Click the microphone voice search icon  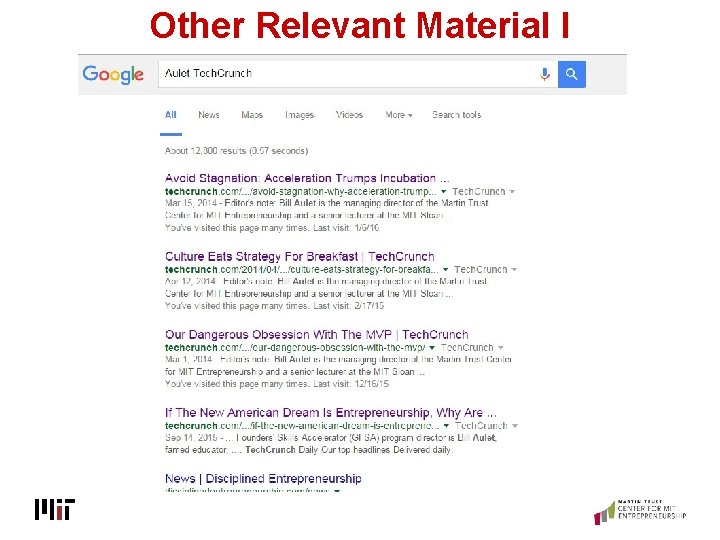tap(545, 74)
